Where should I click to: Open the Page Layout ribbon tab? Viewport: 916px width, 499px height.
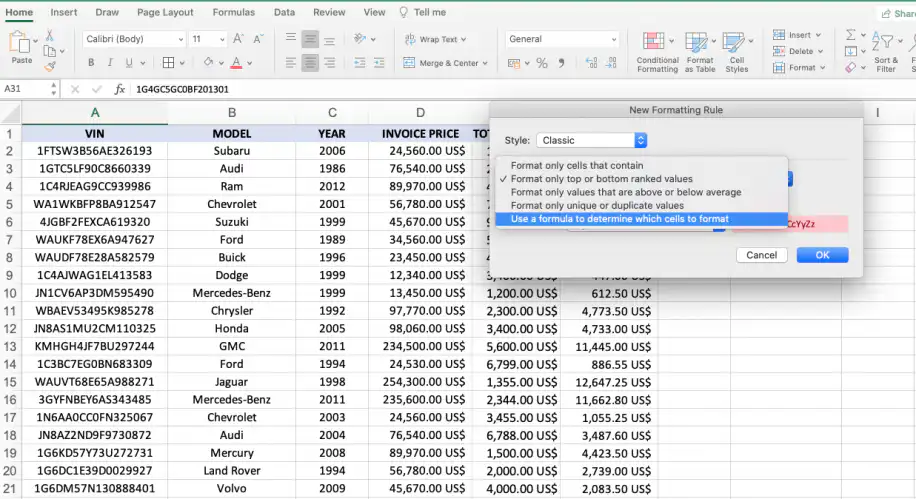[165, 12]
